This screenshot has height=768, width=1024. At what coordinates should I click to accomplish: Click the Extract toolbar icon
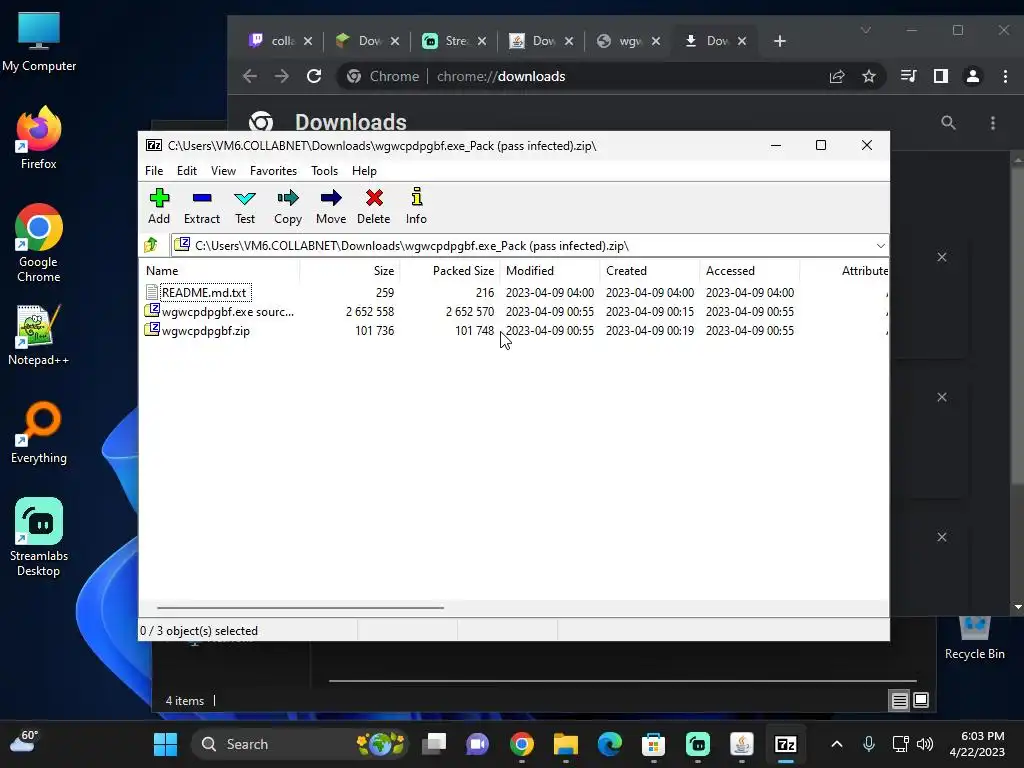click(202, 206)
